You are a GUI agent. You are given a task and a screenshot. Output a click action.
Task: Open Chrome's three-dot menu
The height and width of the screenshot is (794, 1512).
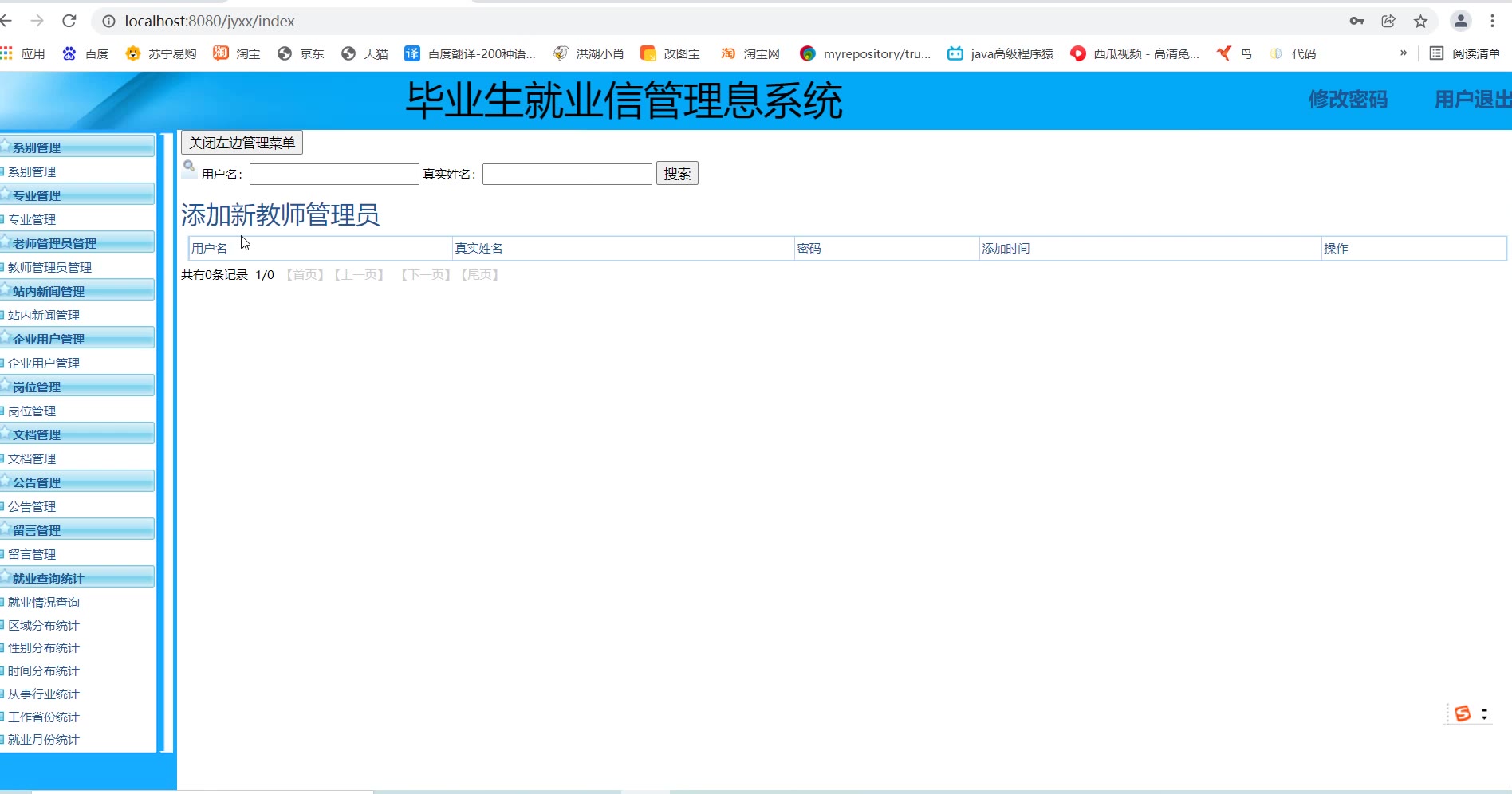[1492, 22]
